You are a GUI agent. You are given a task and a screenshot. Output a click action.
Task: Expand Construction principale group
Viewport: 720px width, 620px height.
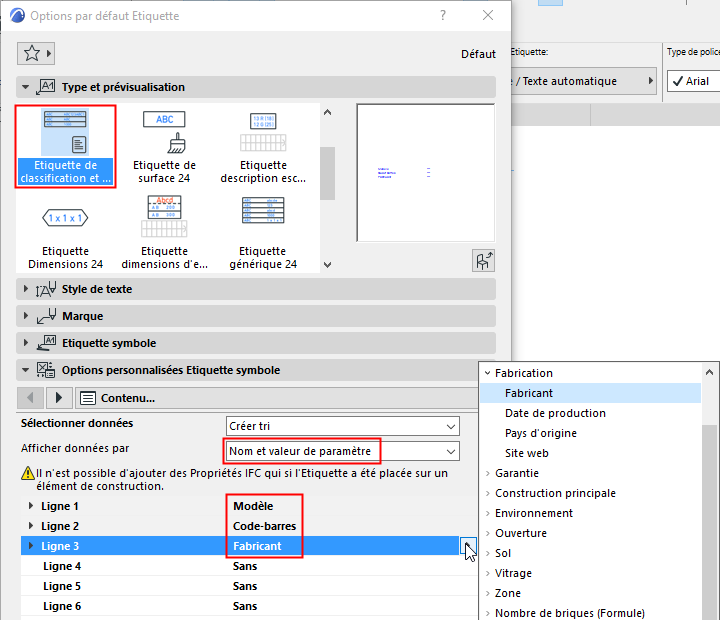tap(488, 493)
